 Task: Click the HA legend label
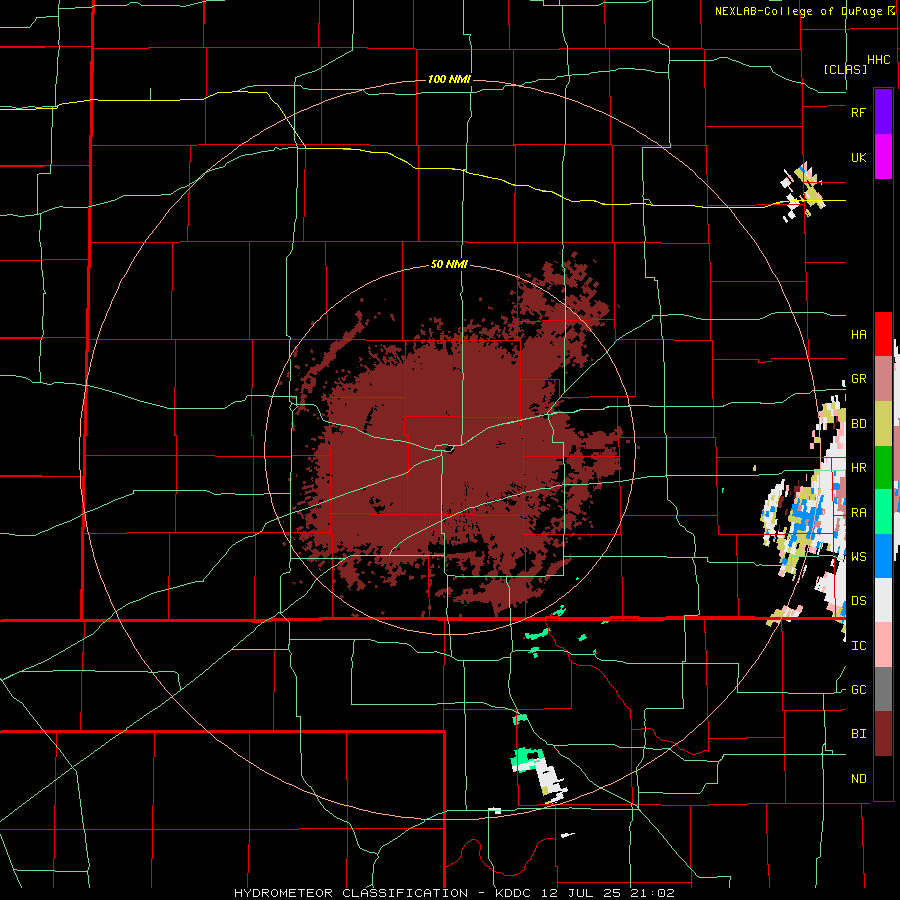point(858,335)
